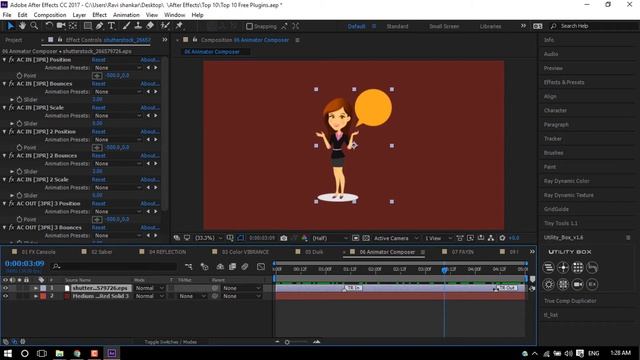
Task: Click the shy layers icon in timeline
Action: tap(220, 267)
